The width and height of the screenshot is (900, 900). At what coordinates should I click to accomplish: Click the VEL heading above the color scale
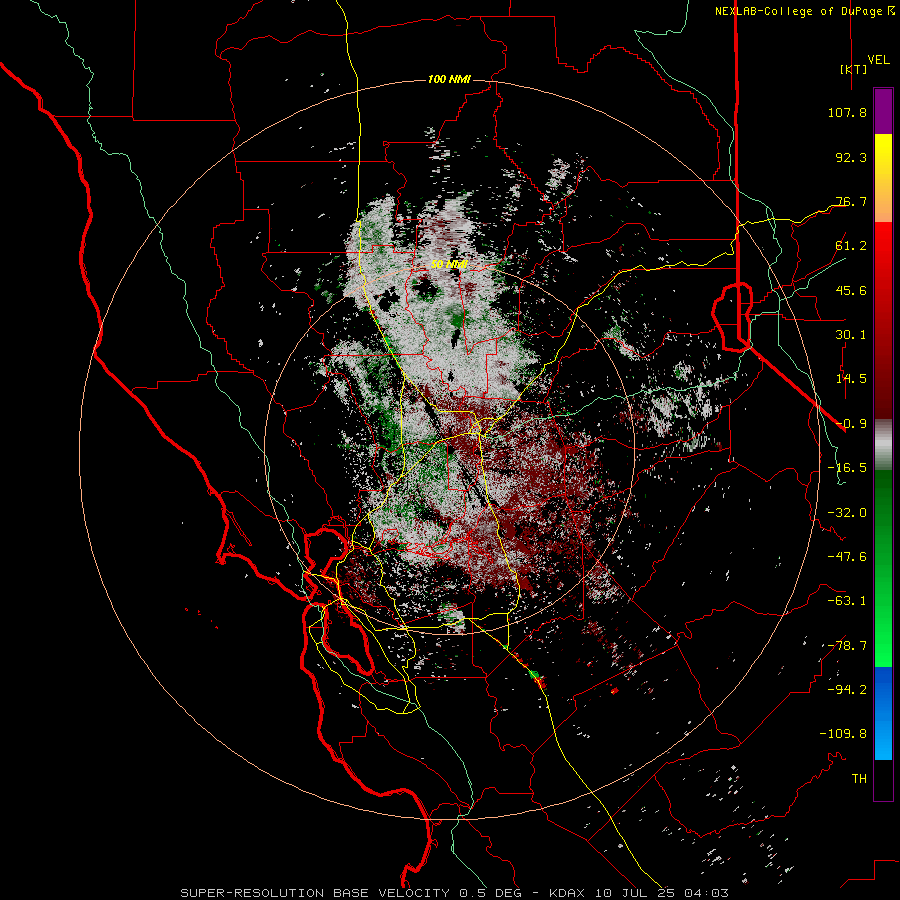[x=878, y=60]
